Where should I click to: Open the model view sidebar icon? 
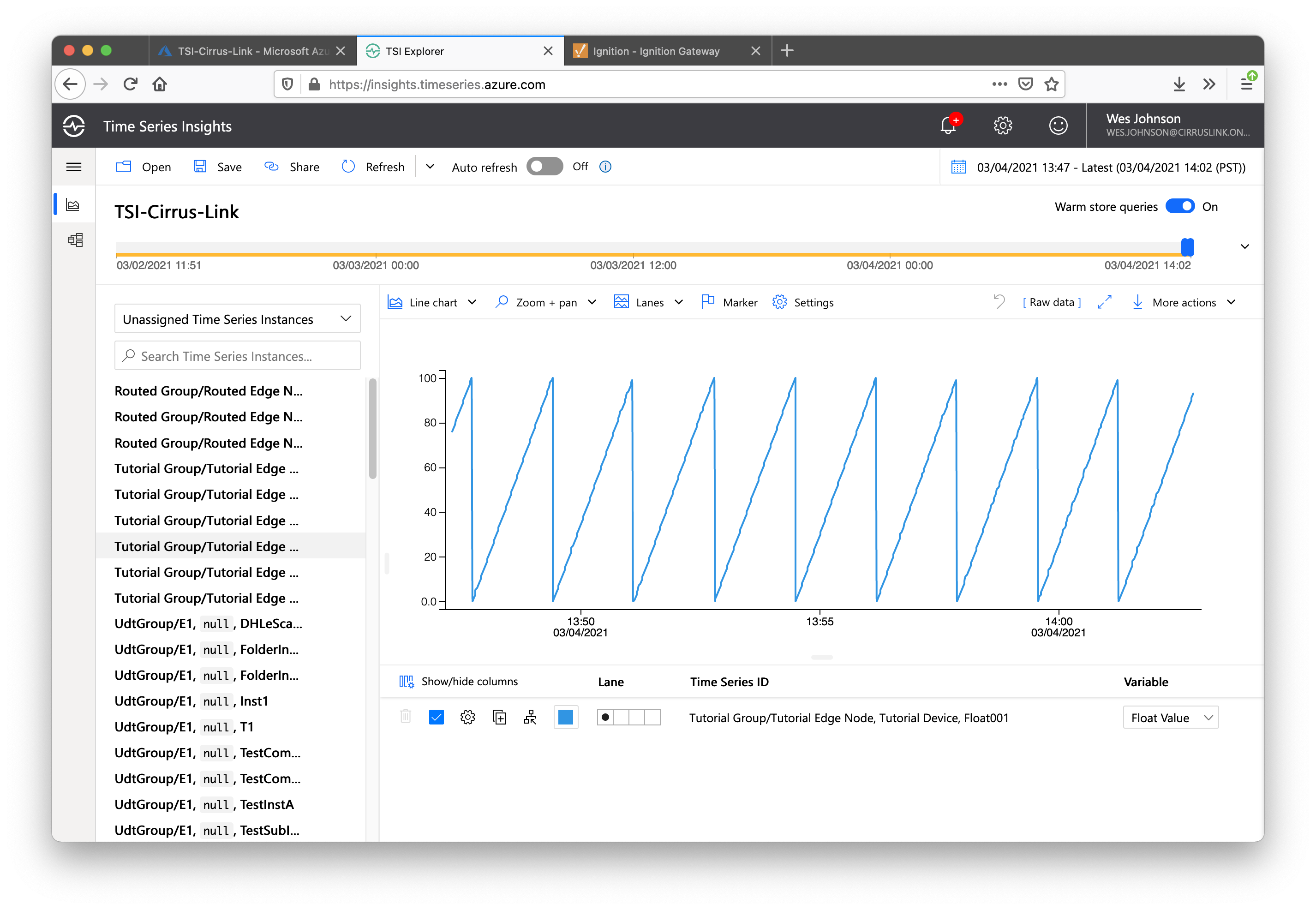75,239
